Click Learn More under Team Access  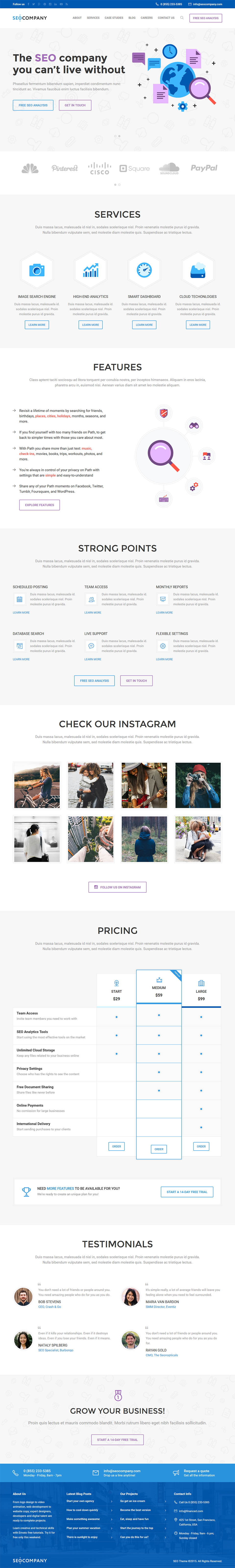point(93,612)
